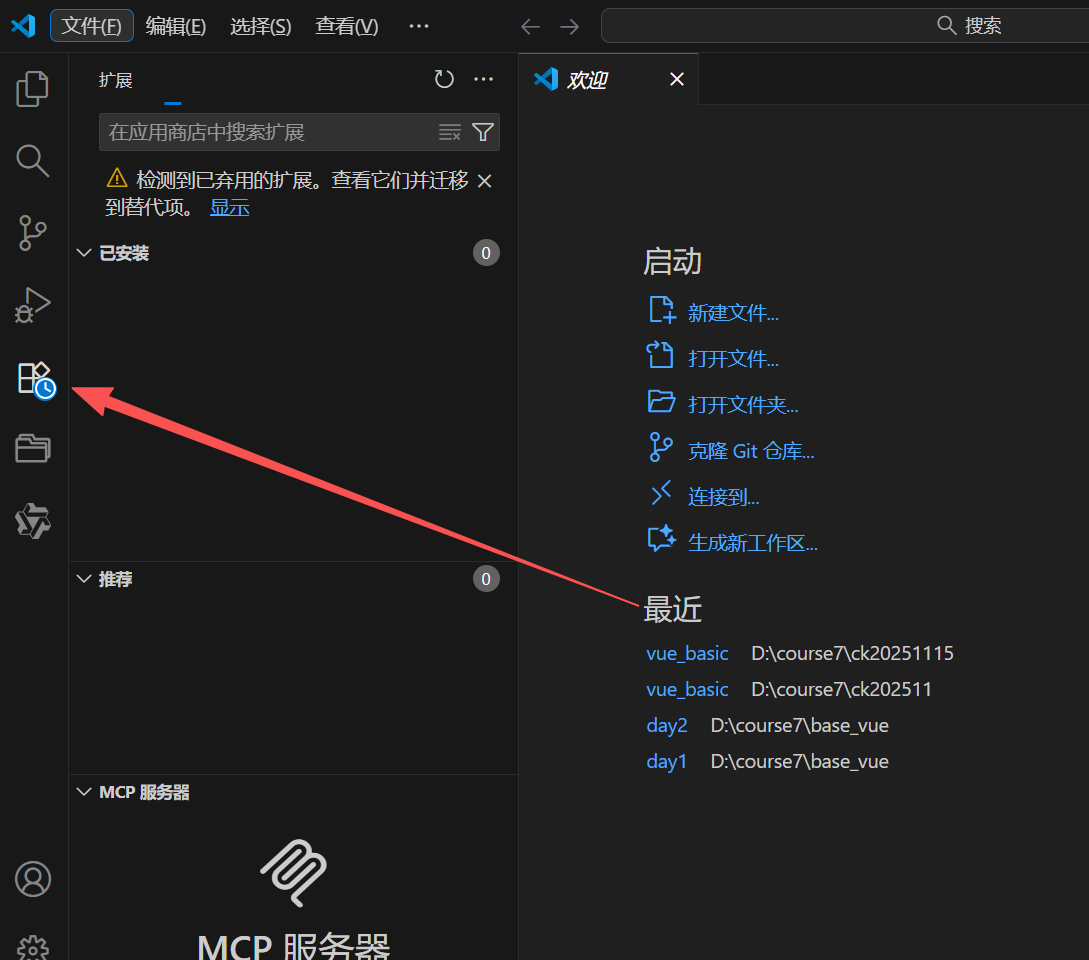Open recent vue_basic in ck202511
Image resolution: width=1089 pixels, height=960 pixels.
pos(687,690)
